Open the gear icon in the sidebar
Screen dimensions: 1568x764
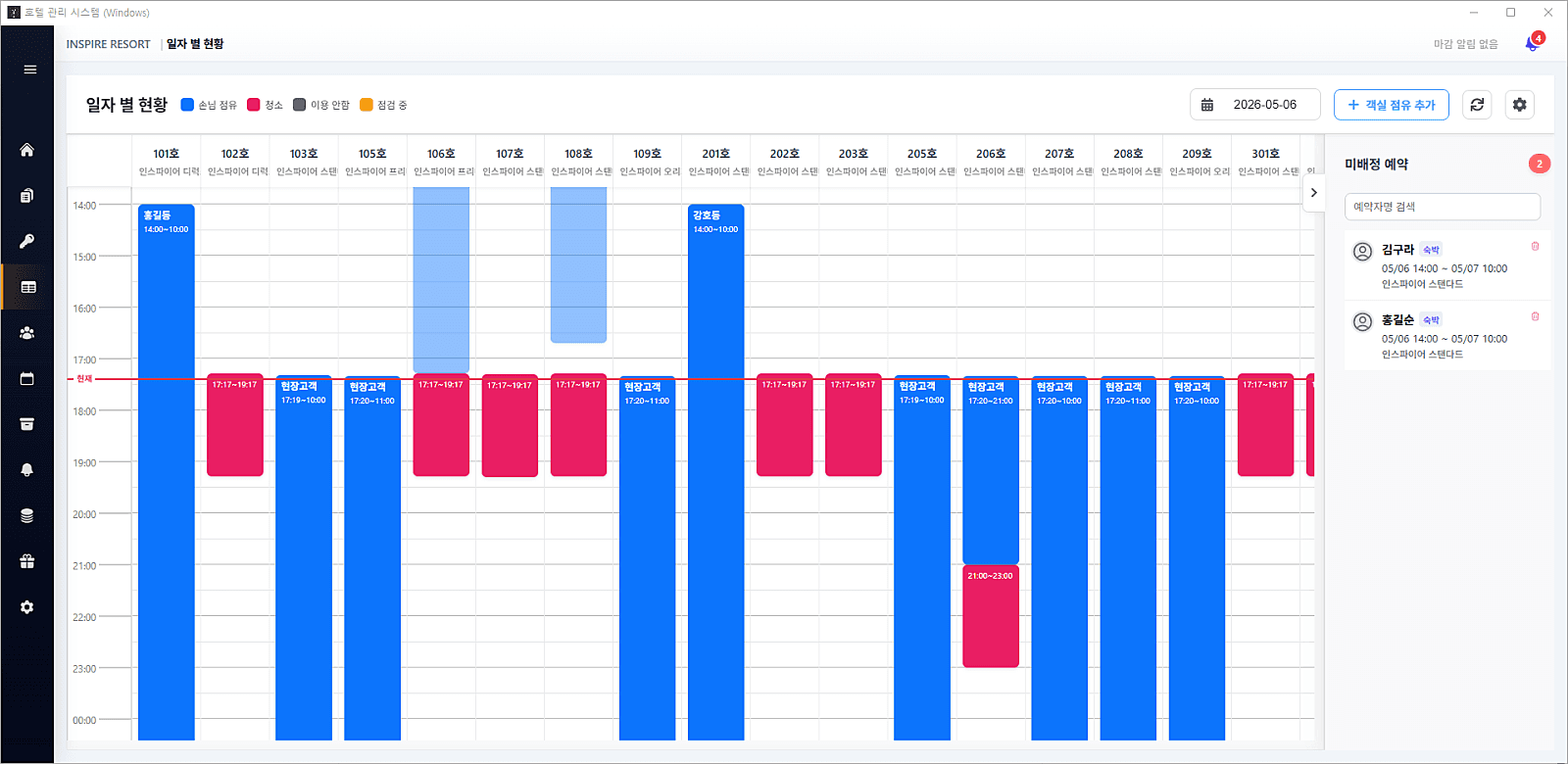click(27, 607)
